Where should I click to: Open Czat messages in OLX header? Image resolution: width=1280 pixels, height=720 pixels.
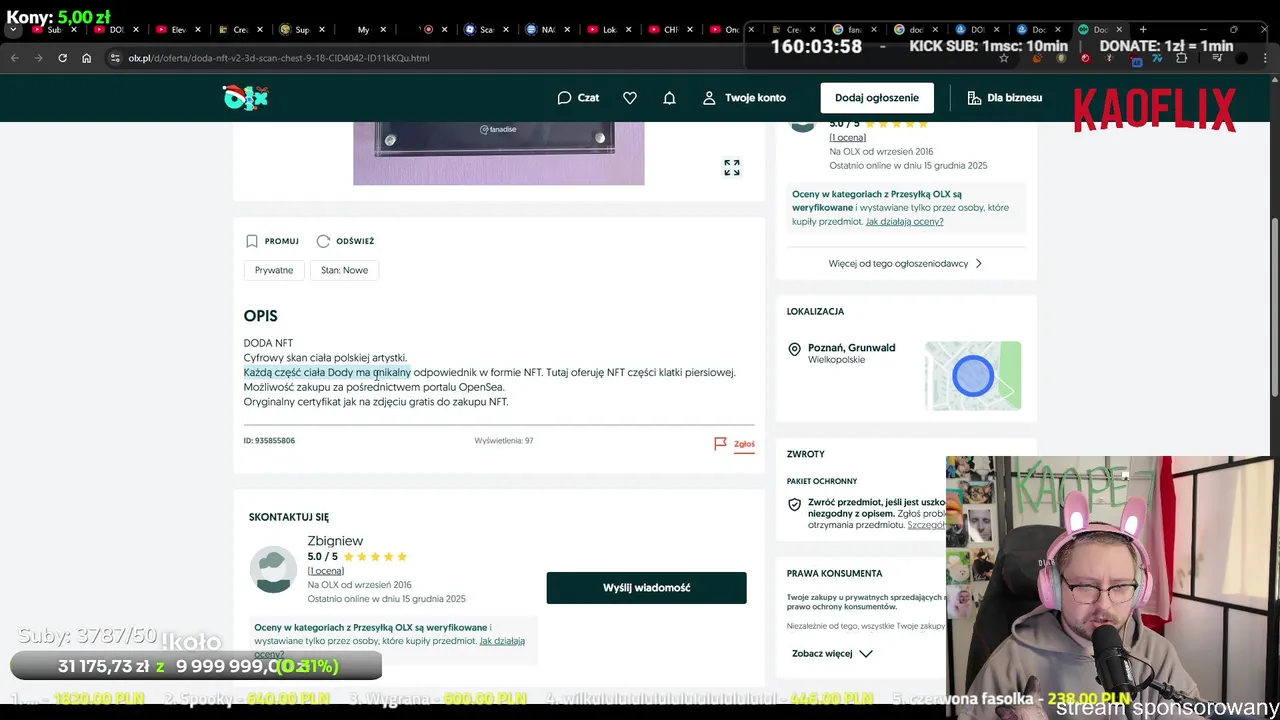(578, 98)
